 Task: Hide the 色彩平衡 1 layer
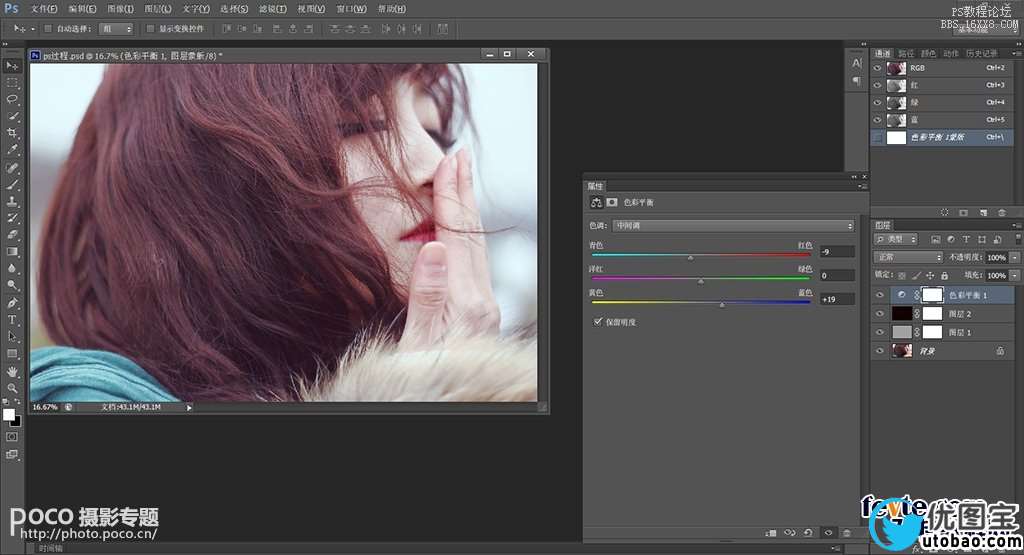point(880,295)
